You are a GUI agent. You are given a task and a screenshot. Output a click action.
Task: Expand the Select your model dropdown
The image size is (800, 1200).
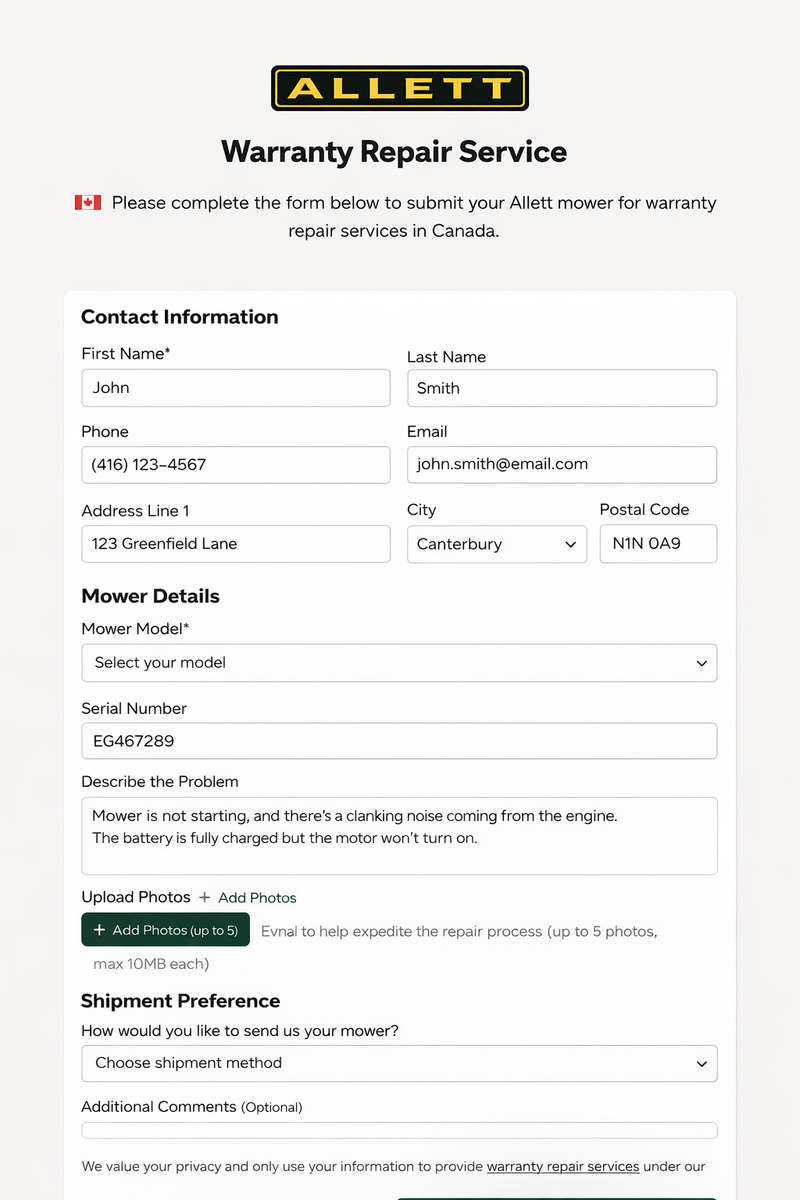click(399, 663)
